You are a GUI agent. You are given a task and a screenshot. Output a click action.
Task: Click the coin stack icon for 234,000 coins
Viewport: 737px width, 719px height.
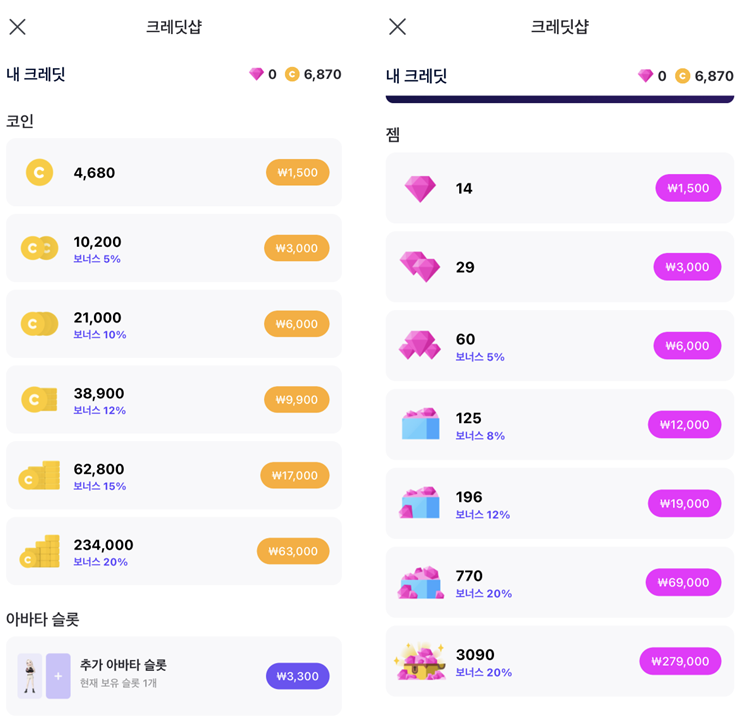(x=39, y=552)
